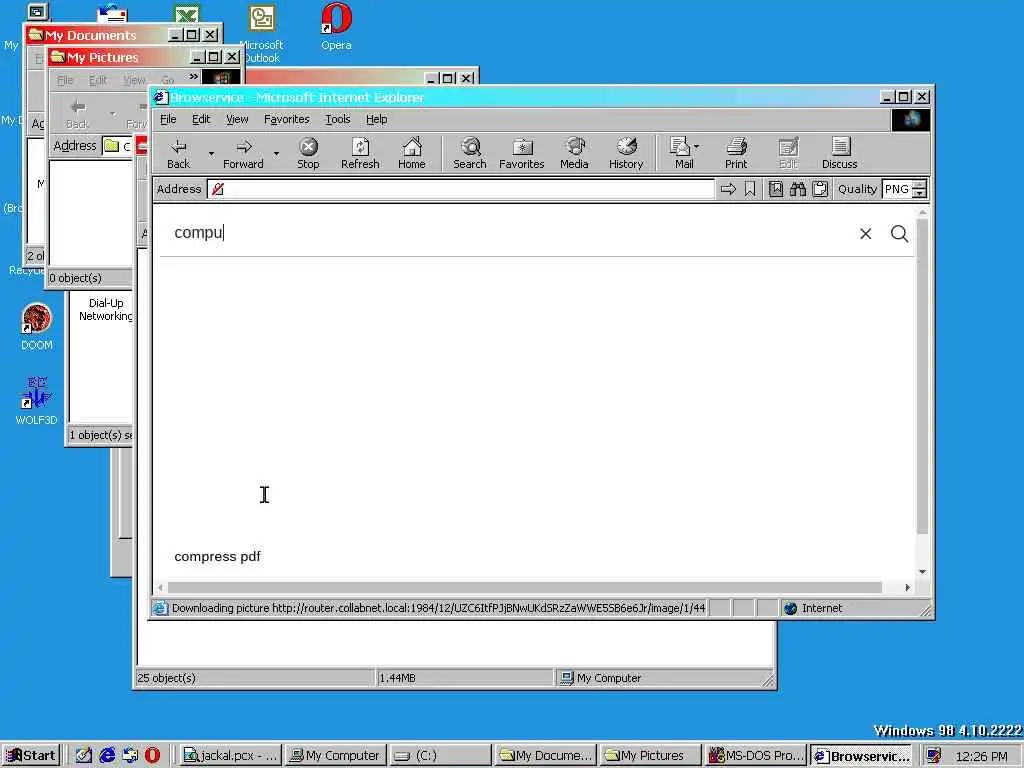Increase Quality value with up spinner
The height and width of the screenshot is (768, 1024).
[920, 185]
